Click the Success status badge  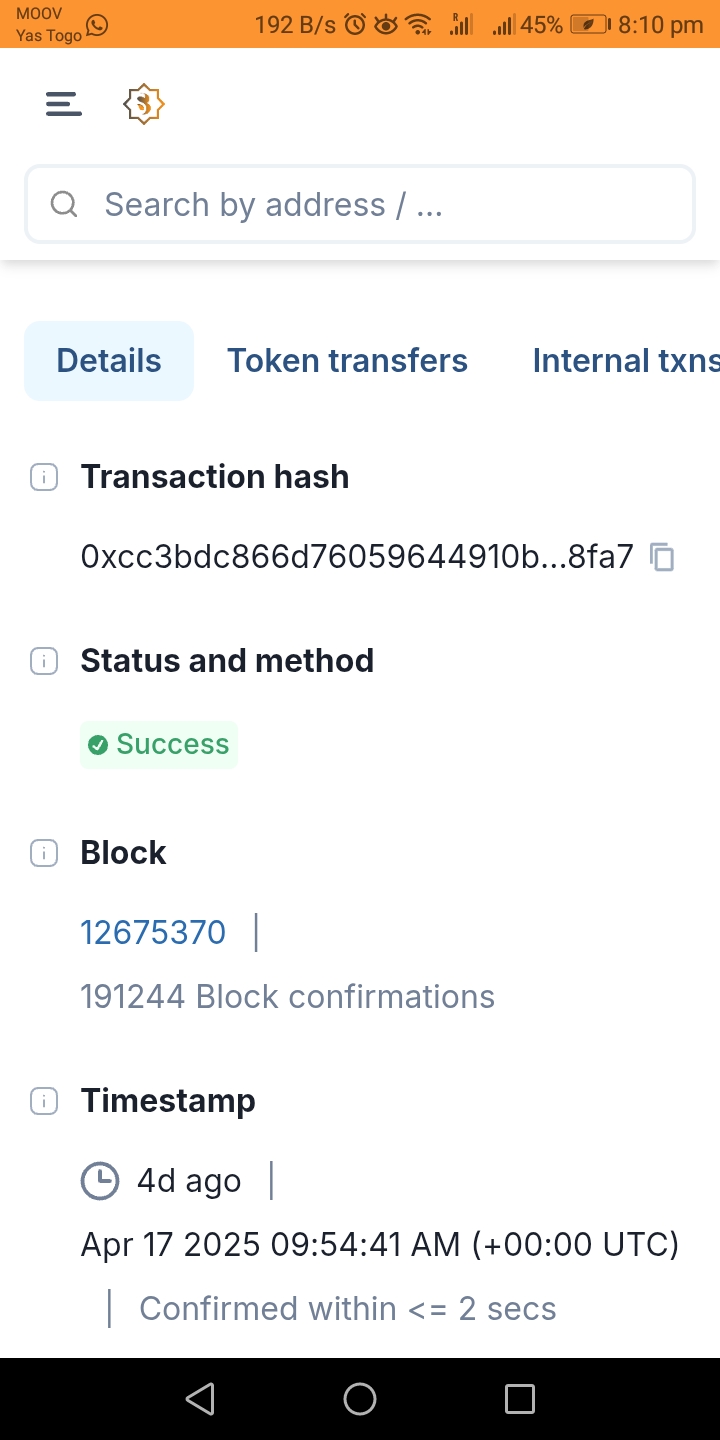159,745
